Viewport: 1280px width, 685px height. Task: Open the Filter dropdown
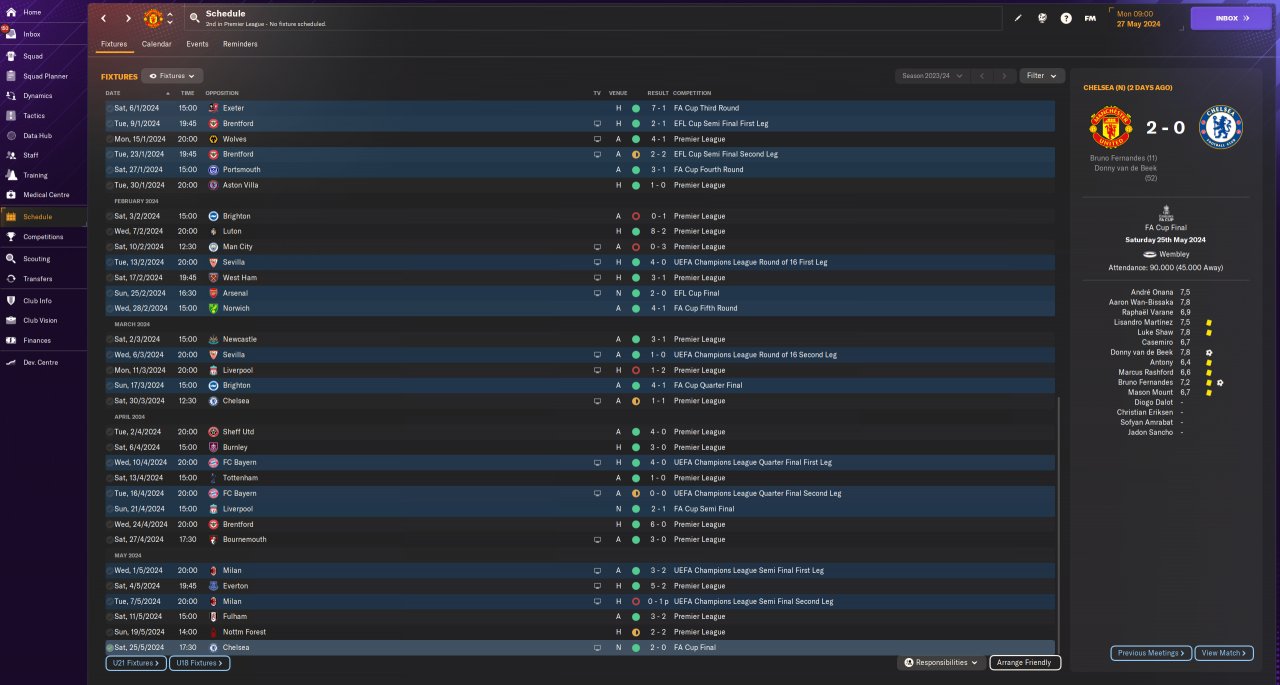click(x=1042, y=76)
